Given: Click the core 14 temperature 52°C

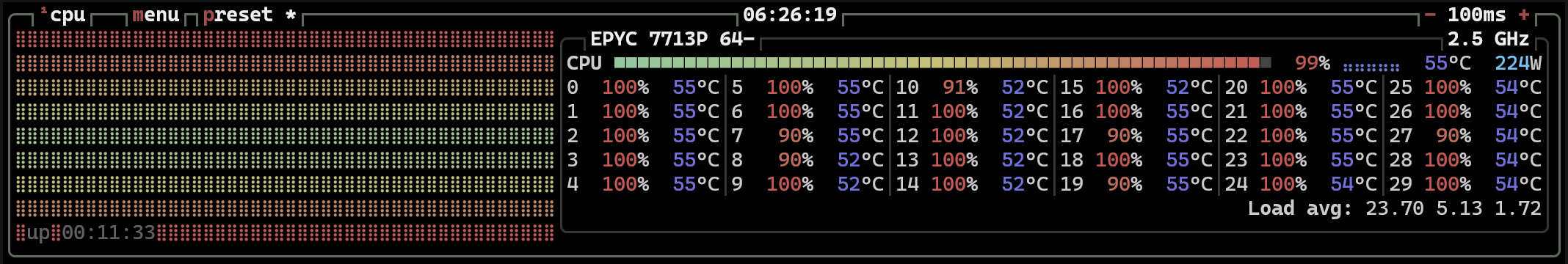Looking at the screenshot, I should click(1025, 184).
